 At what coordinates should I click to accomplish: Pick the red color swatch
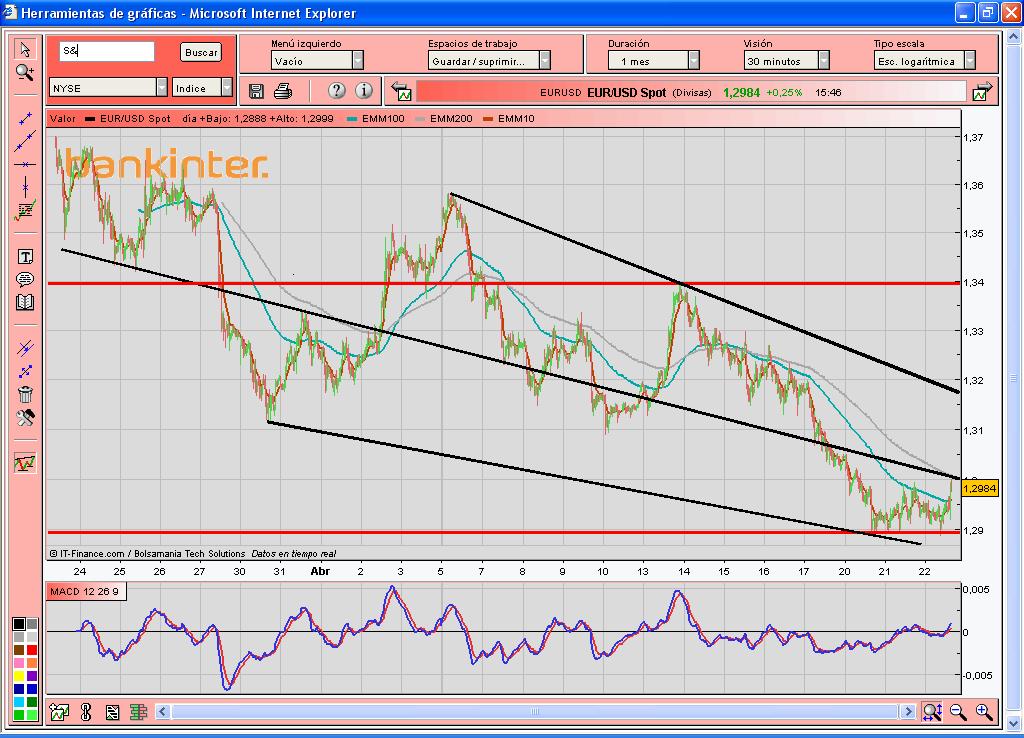pos(32,650)
